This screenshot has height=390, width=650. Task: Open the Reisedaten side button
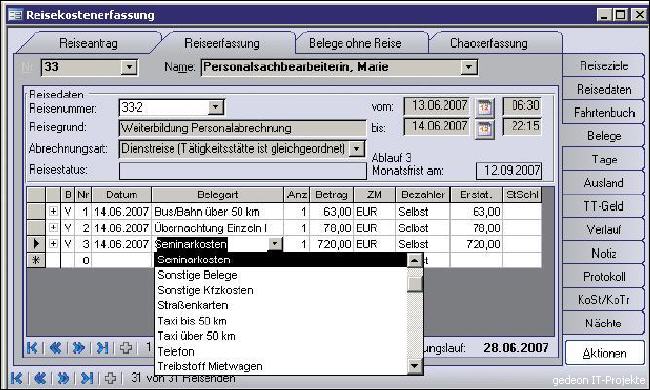(x=604, y=89)
